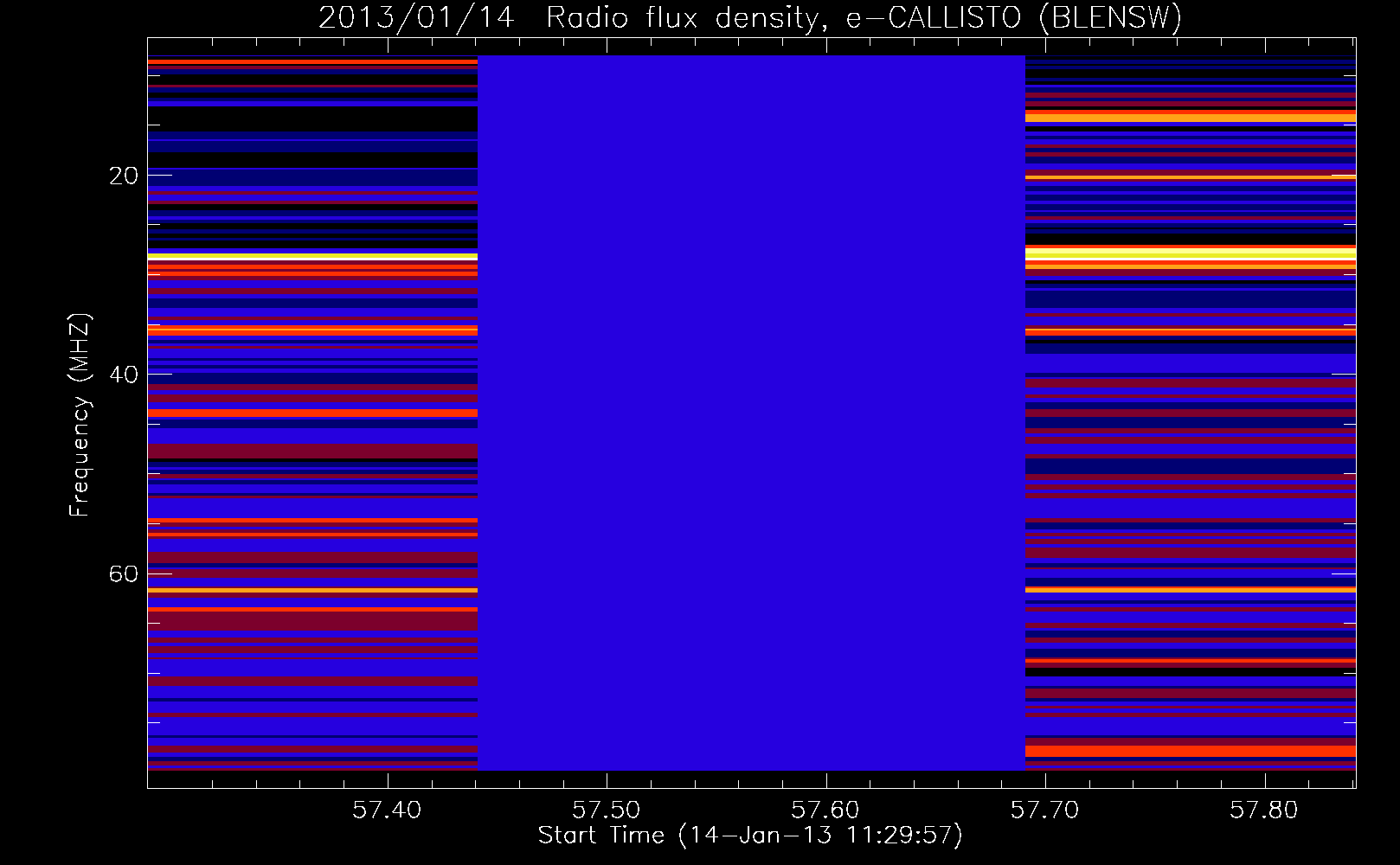This screenshot has width=1400, height=865.
Task: Click the large solid blue data gap region
Action: (751, 413)
